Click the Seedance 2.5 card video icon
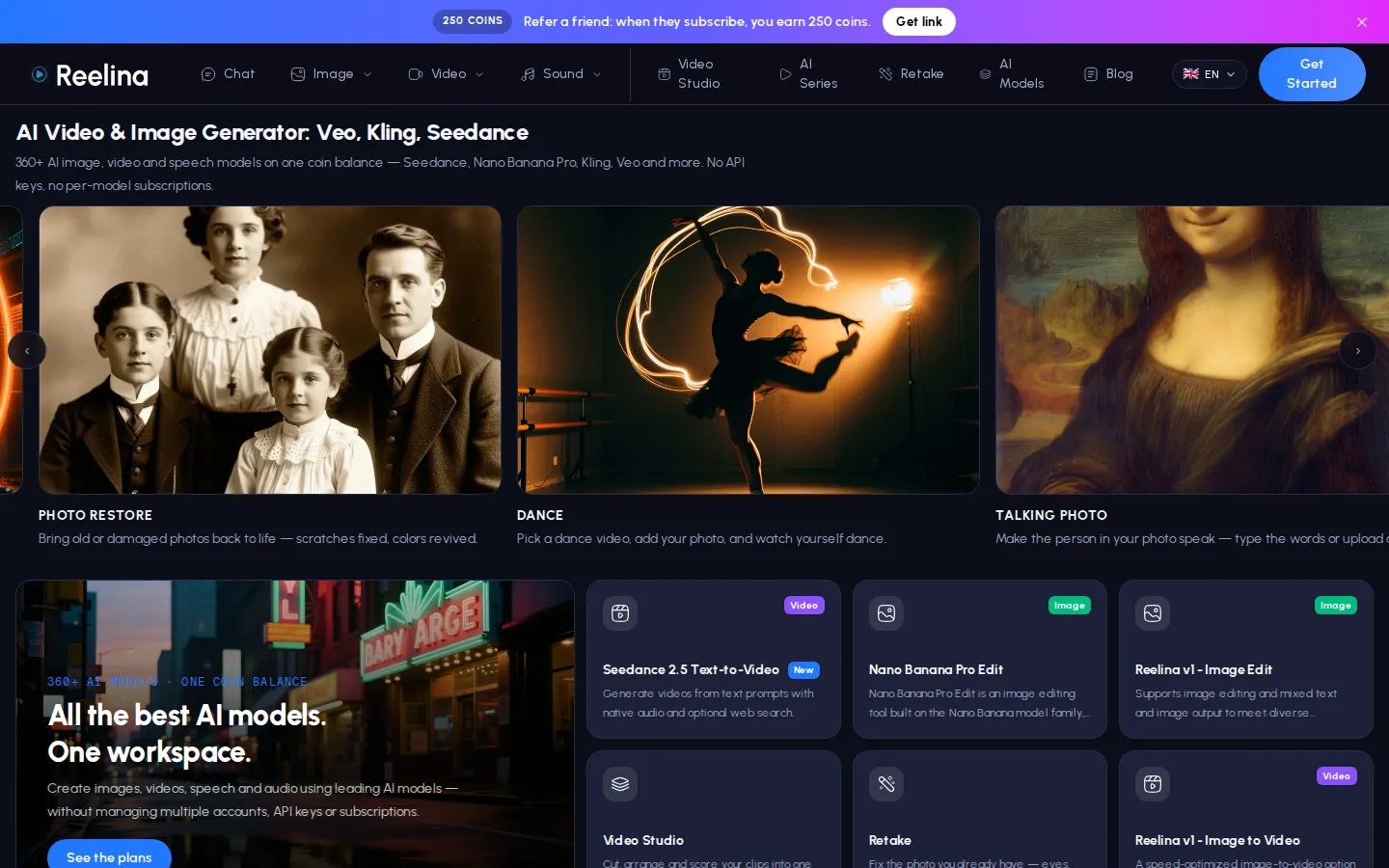 [620, 613]
